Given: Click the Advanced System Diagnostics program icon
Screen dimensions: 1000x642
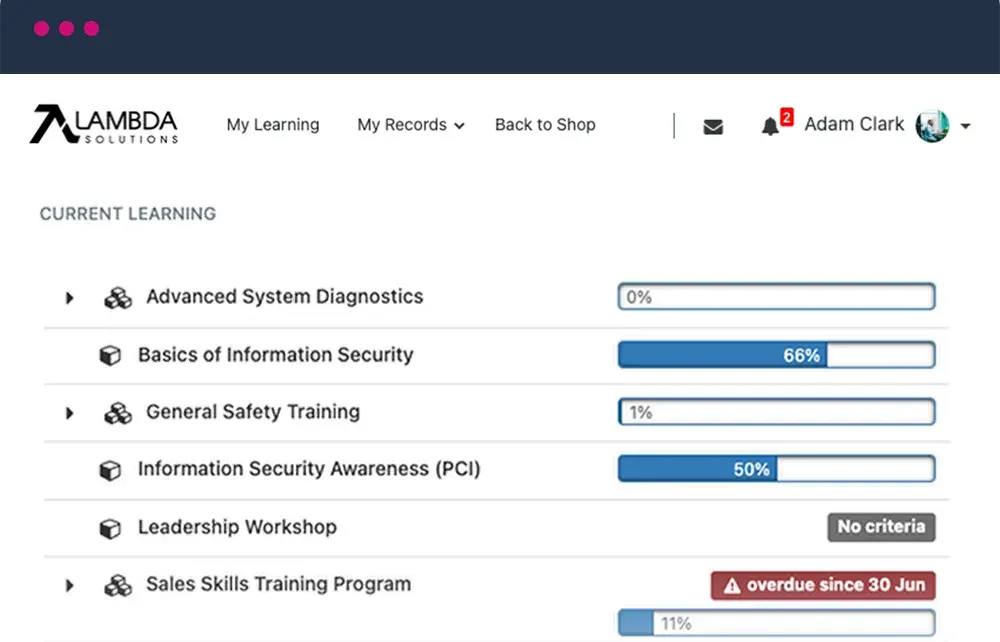Looking at the screenshot, I should 118,298.
